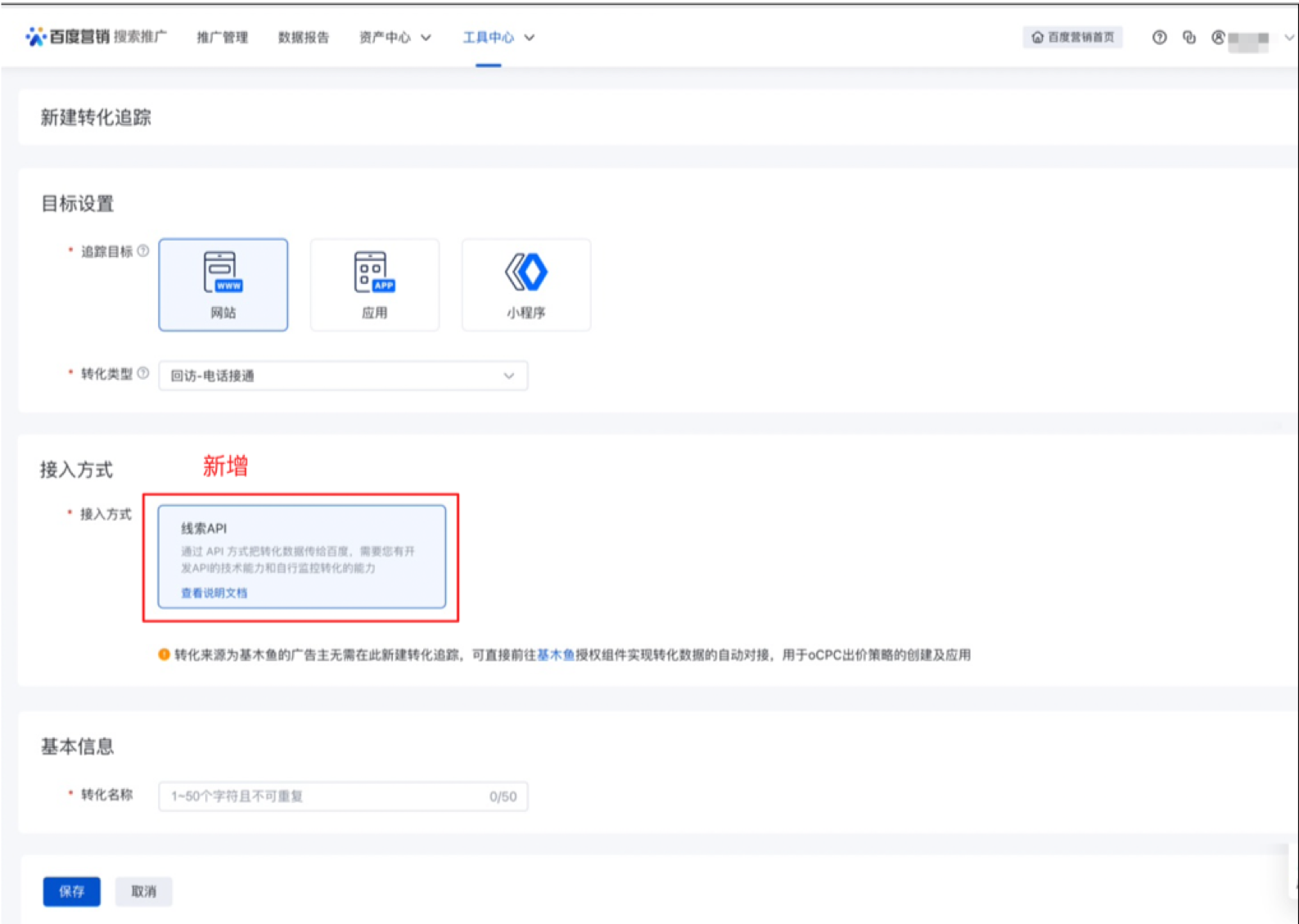Click the 取消 button
Viewport: 1299px width, 924px height.
tap(143, 891)
